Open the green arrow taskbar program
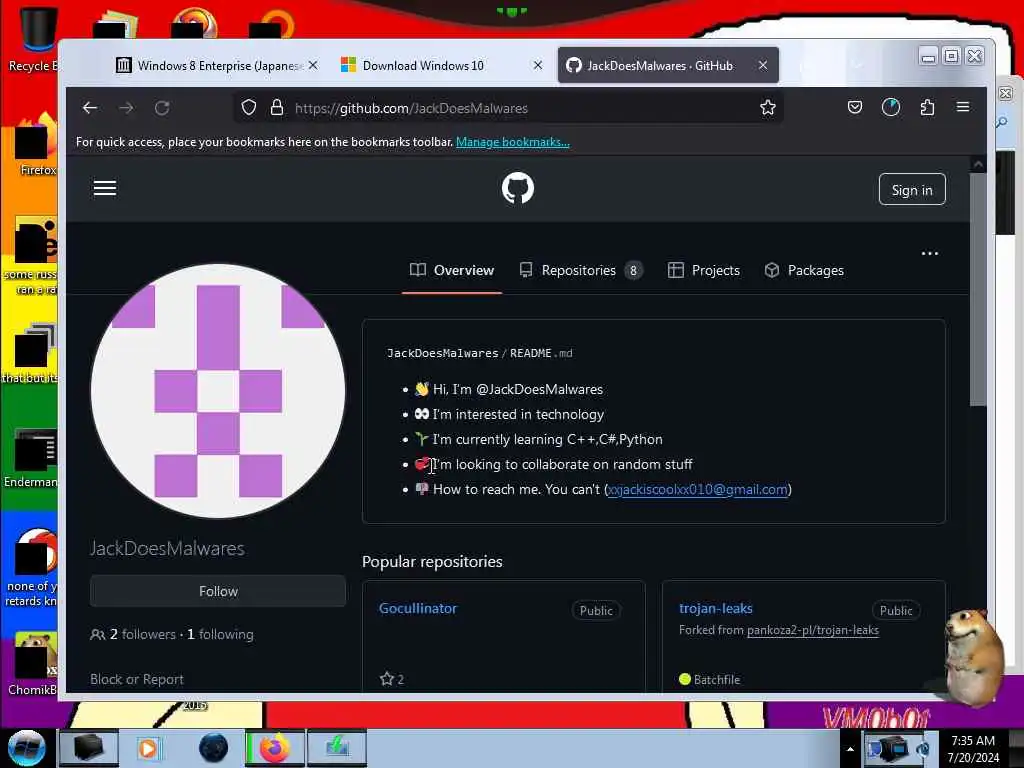 336,748
